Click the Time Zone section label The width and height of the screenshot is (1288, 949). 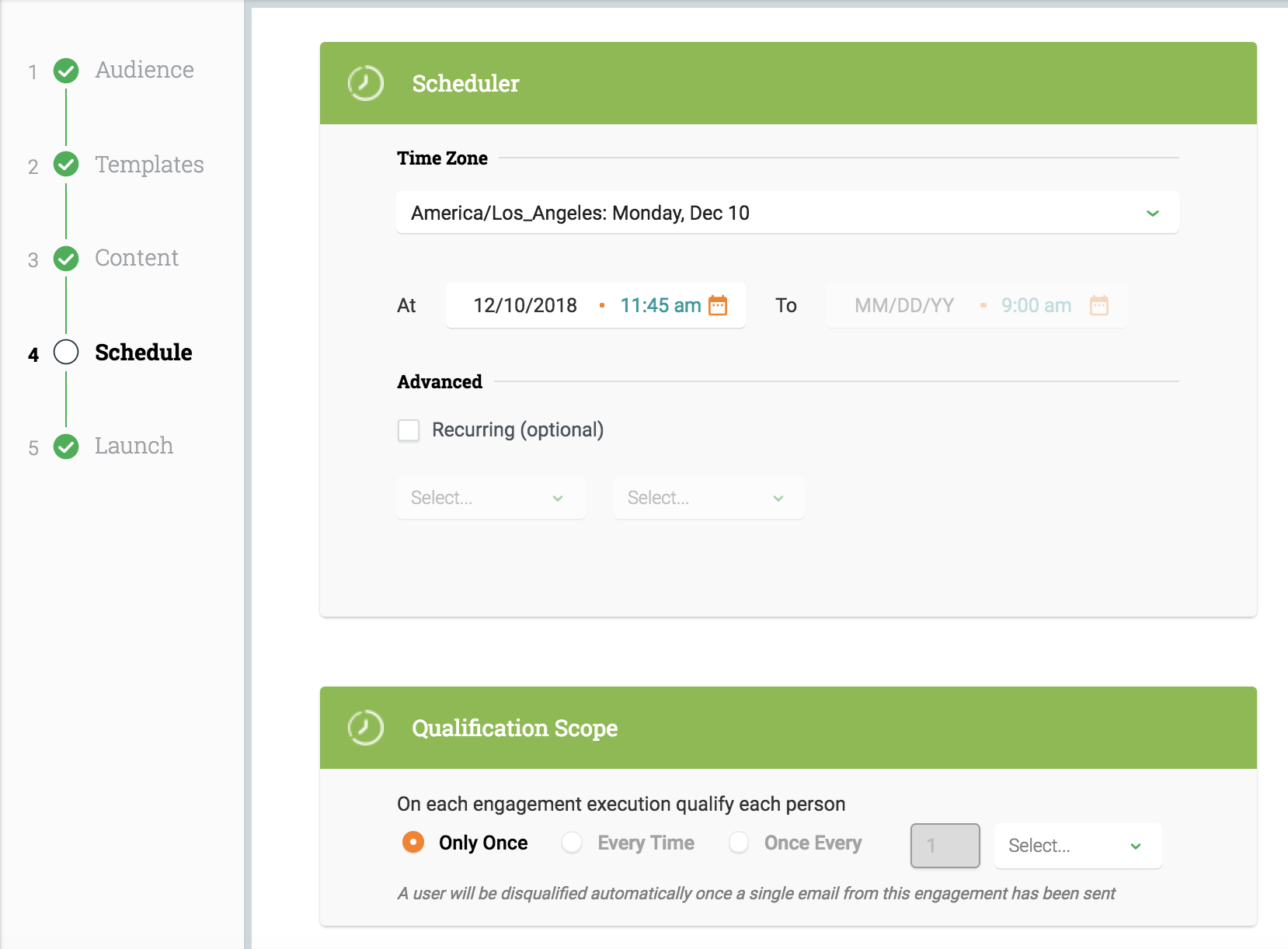click(x=442, y=158)
